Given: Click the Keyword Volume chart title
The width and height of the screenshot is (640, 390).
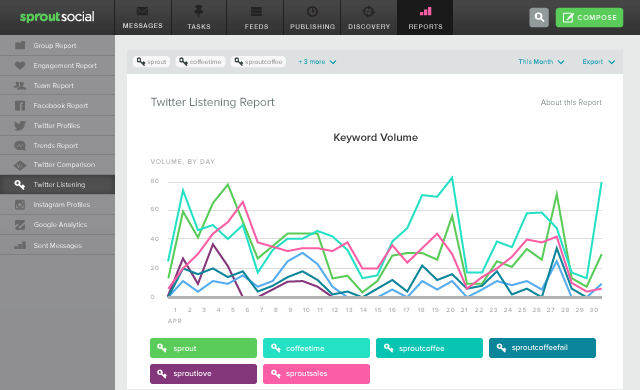Looking at the screenshot, I should pyautogui.click(x=376, y=137).
